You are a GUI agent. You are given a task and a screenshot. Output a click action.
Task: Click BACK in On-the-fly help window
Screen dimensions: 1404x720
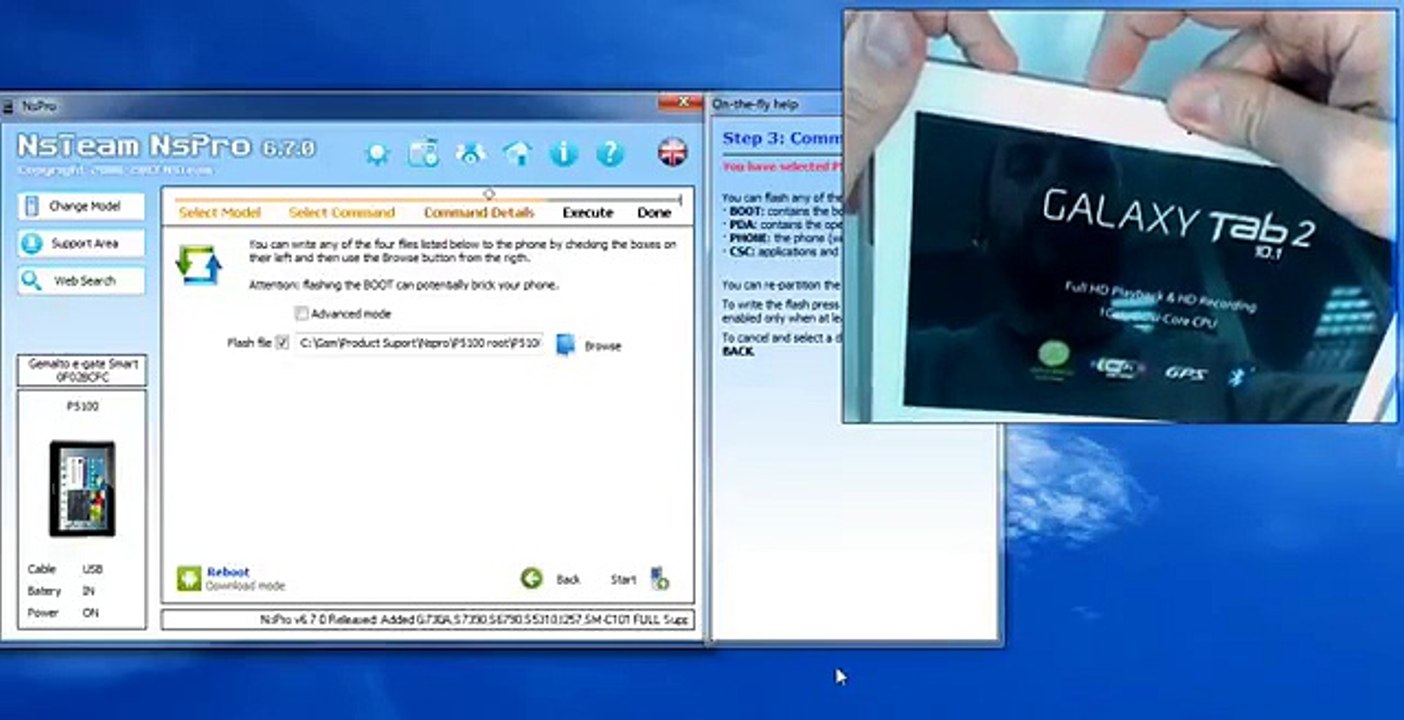point(738,352)
